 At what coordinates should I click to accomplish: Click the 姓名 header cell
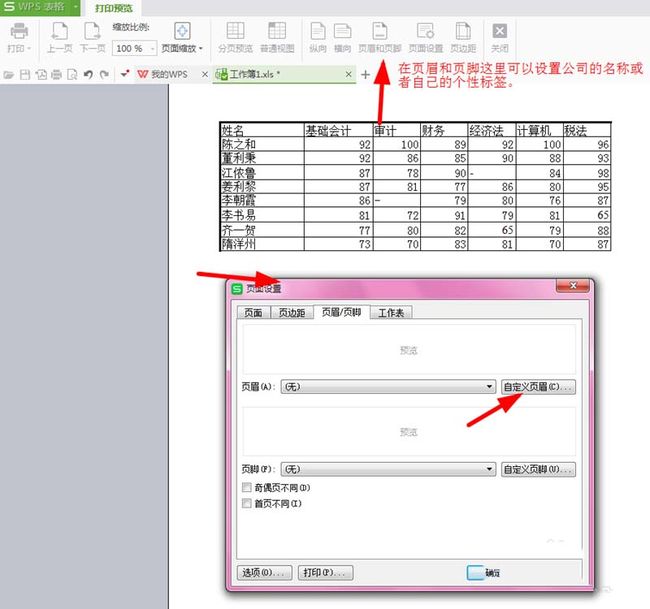[262, 130]
